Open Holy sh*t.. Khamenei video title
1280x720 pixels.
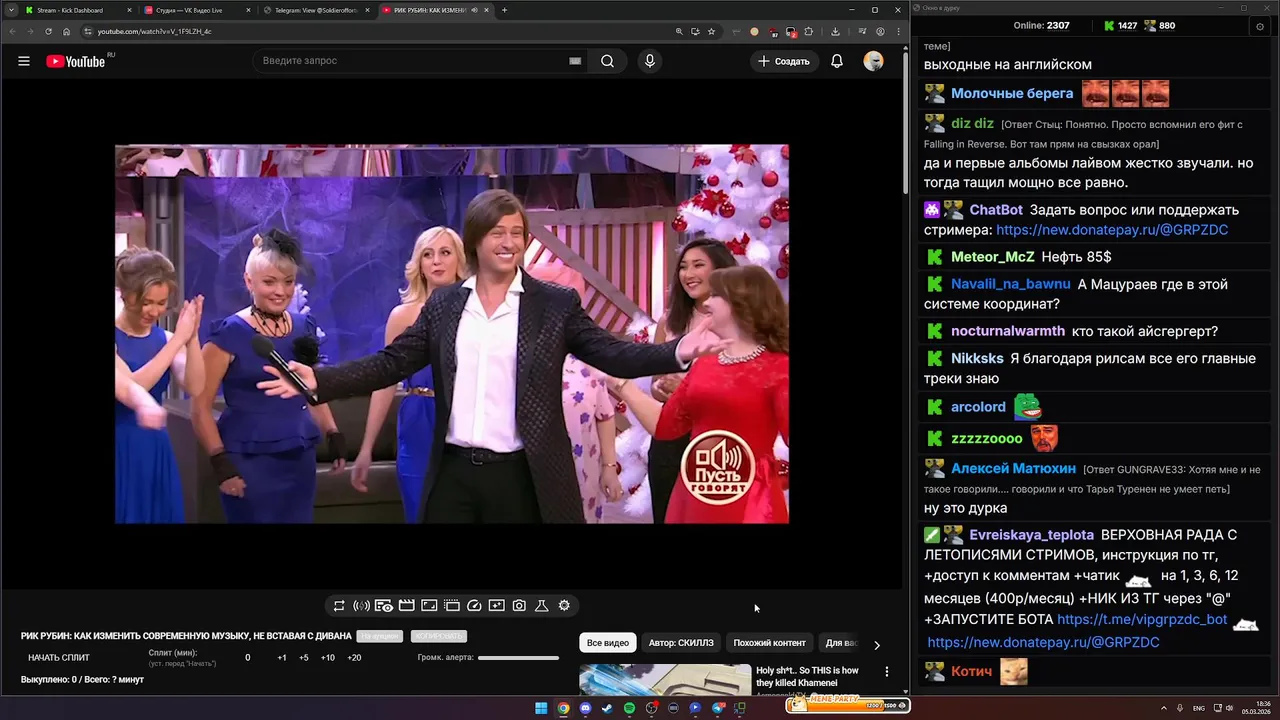(x=807, y=677)
